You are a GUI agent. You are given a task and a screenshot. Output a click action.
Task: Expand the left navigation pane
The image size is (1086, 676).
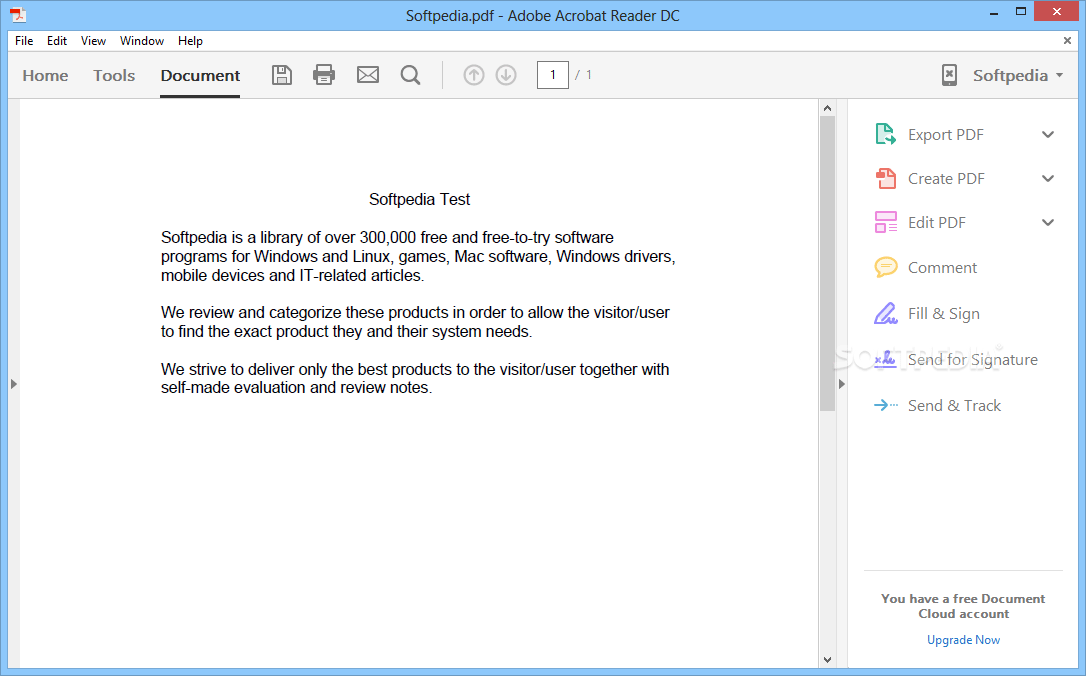pyautogui.click(x=14, y=383)
